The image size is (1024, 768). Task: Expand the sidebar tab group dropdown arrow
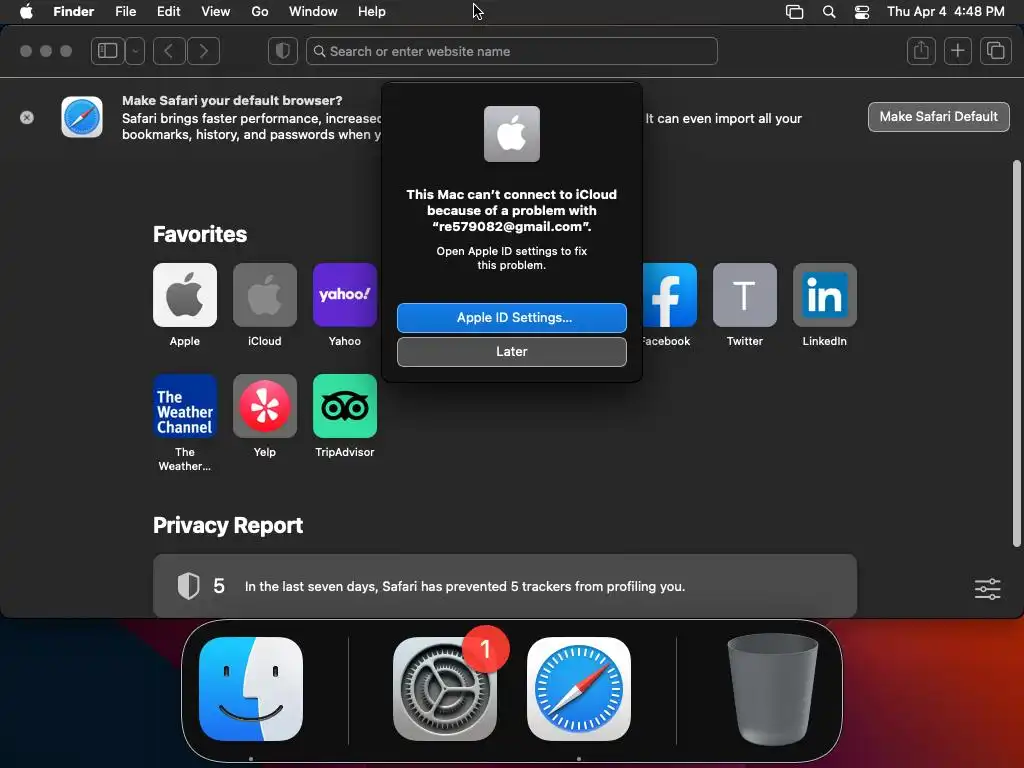135,51
